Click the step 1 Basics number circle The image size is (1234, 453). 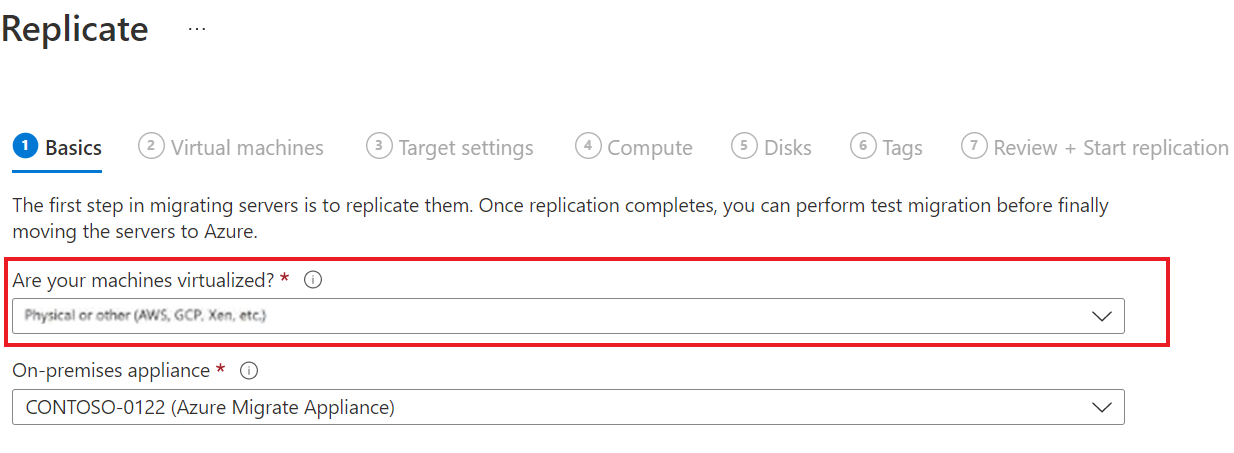(x=25, y=146)
